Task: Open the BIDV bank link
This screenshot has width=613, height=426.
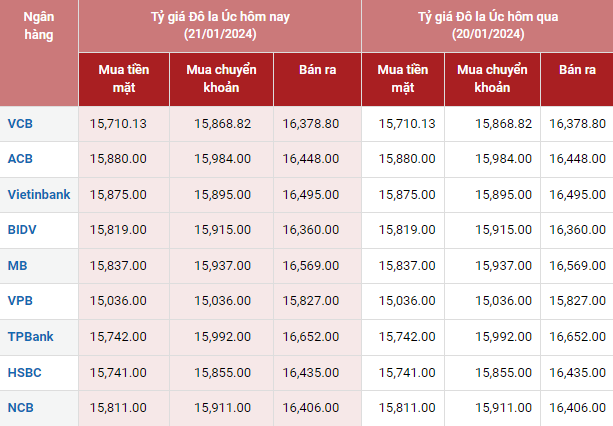Action: tap(23, 230)
